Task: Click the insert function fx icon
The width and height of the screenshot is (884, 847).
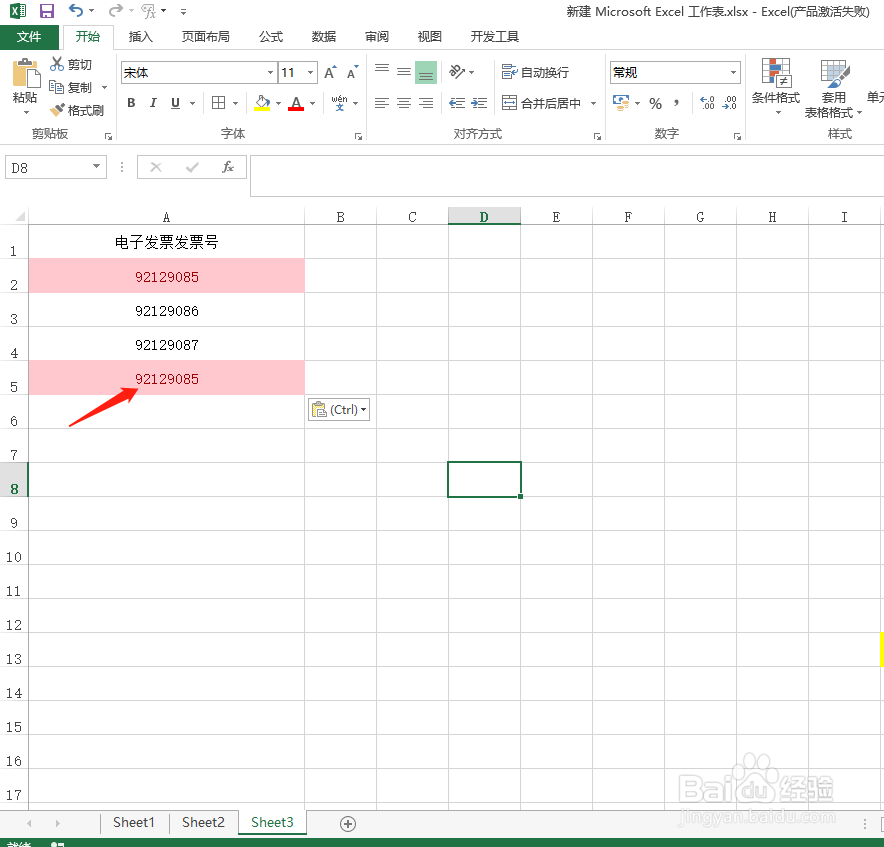Action: coord(228,167)
